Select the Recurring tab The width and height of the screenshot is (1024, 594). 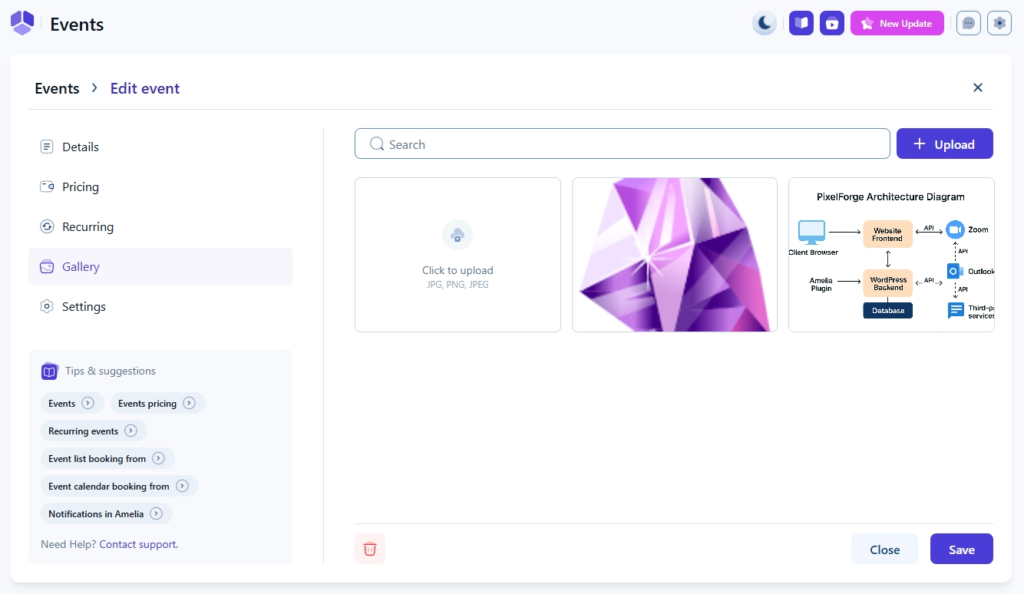click(87, 227)
